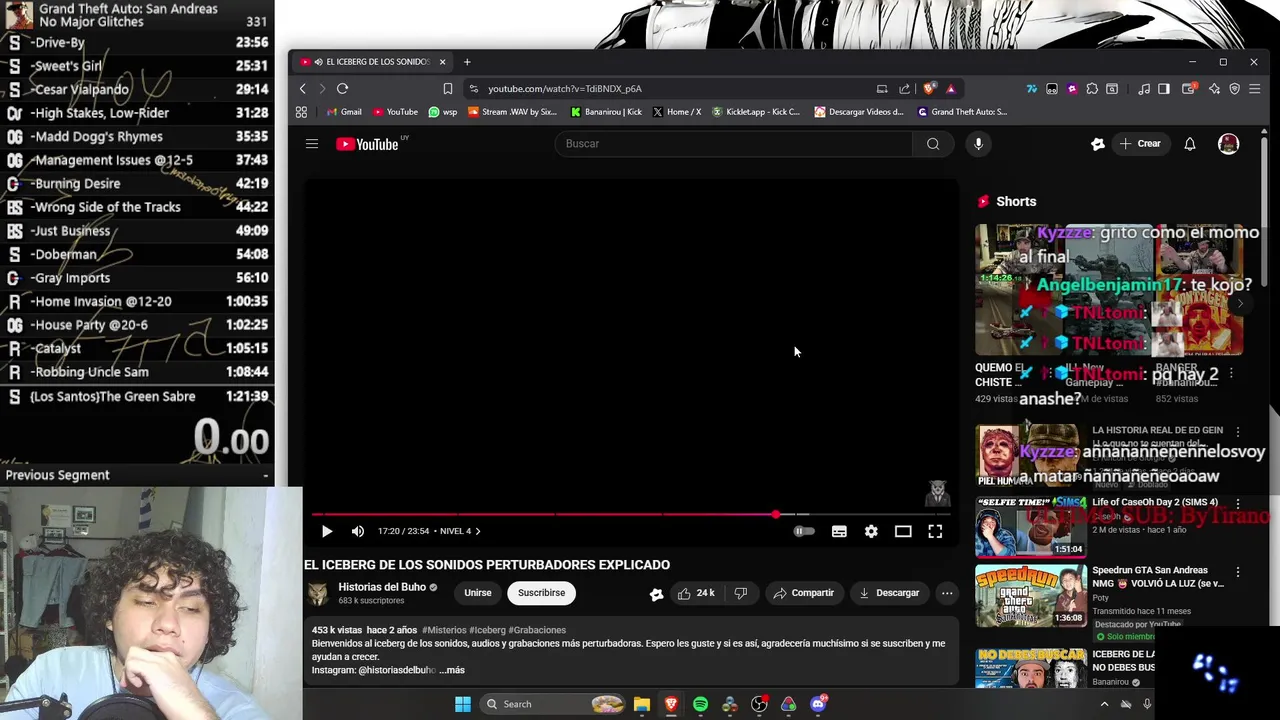Like the video with the 24 k thumbs-up

(696, 593)
